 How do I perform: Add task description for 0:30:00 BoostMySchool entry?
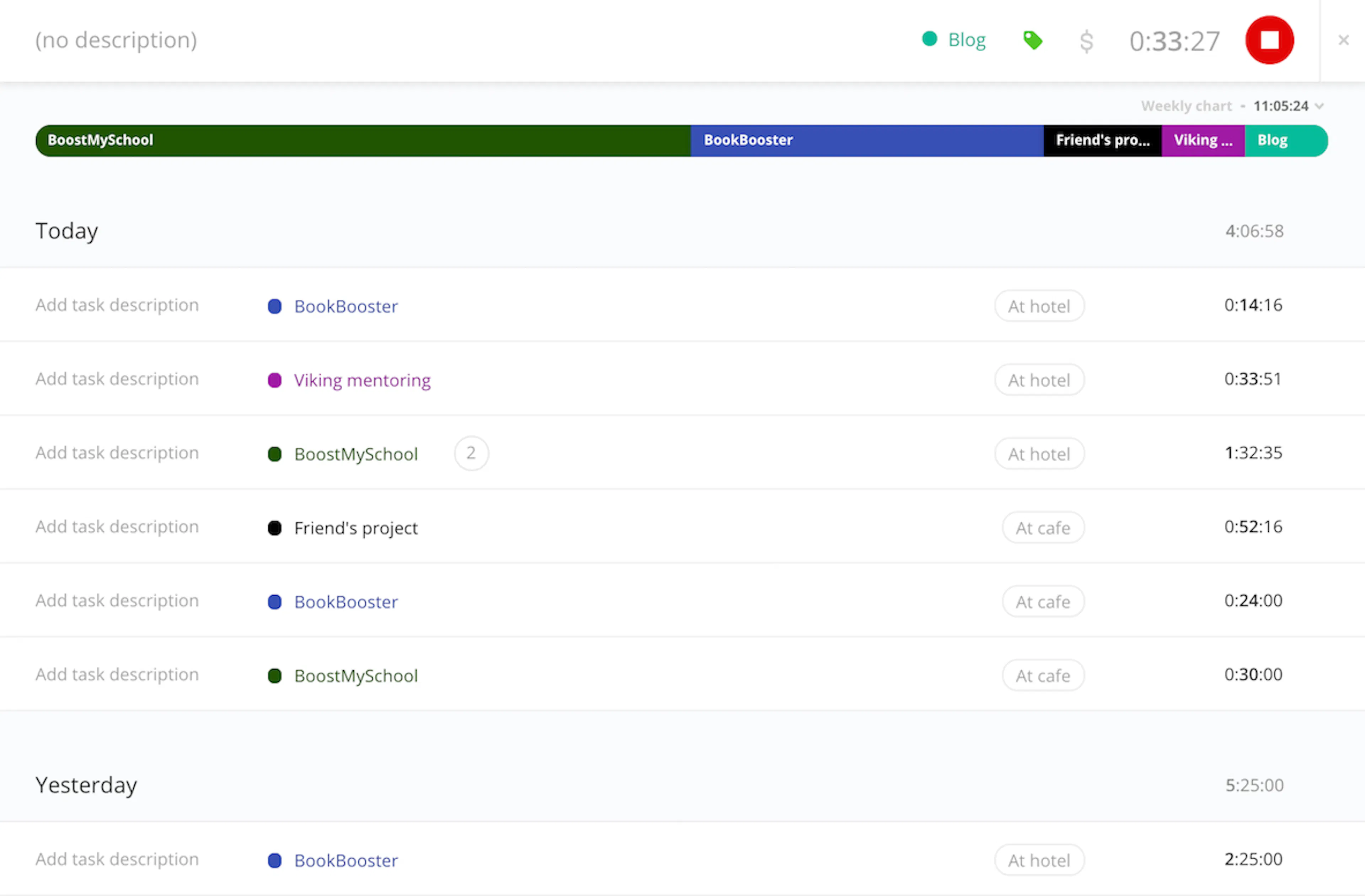point(117,675)
